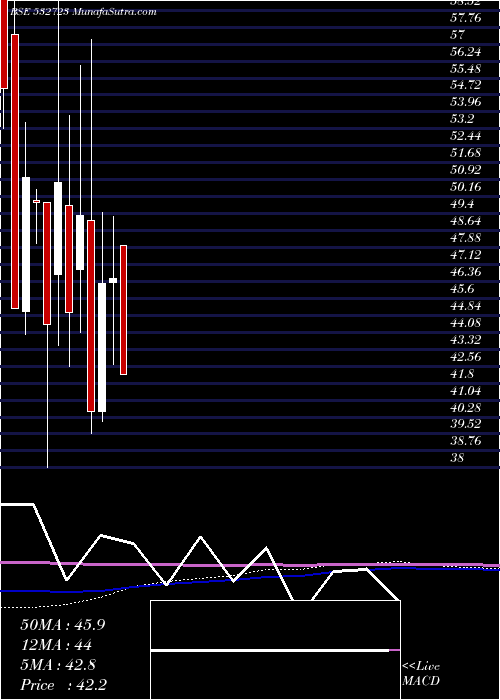Click the 50.92 price axis label
The width and height of the screenshot is (500, 700).
coord(467,170)
